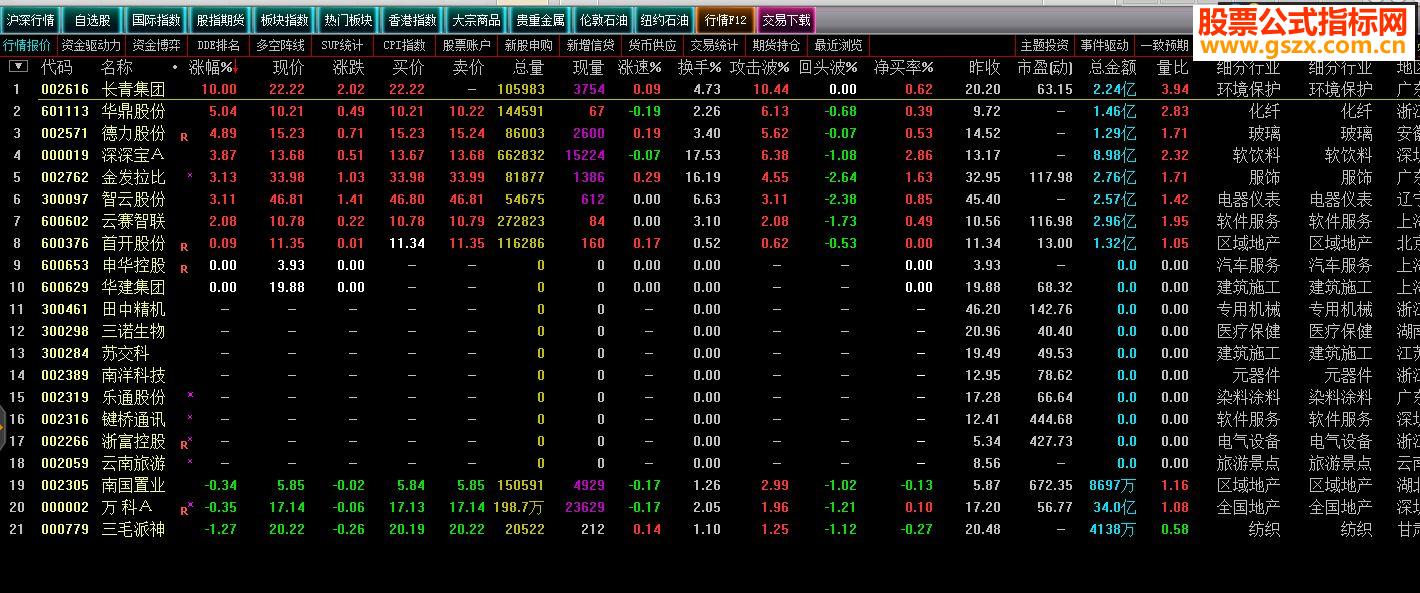Select the 交易统计 tab
Screen dimensions: 1420x593
pyautogui.click(x=714, y=45)
